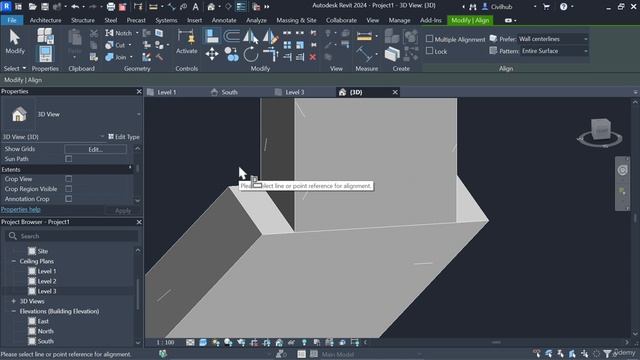
Task: Open the File menu tab
Action: coord(11,20)
